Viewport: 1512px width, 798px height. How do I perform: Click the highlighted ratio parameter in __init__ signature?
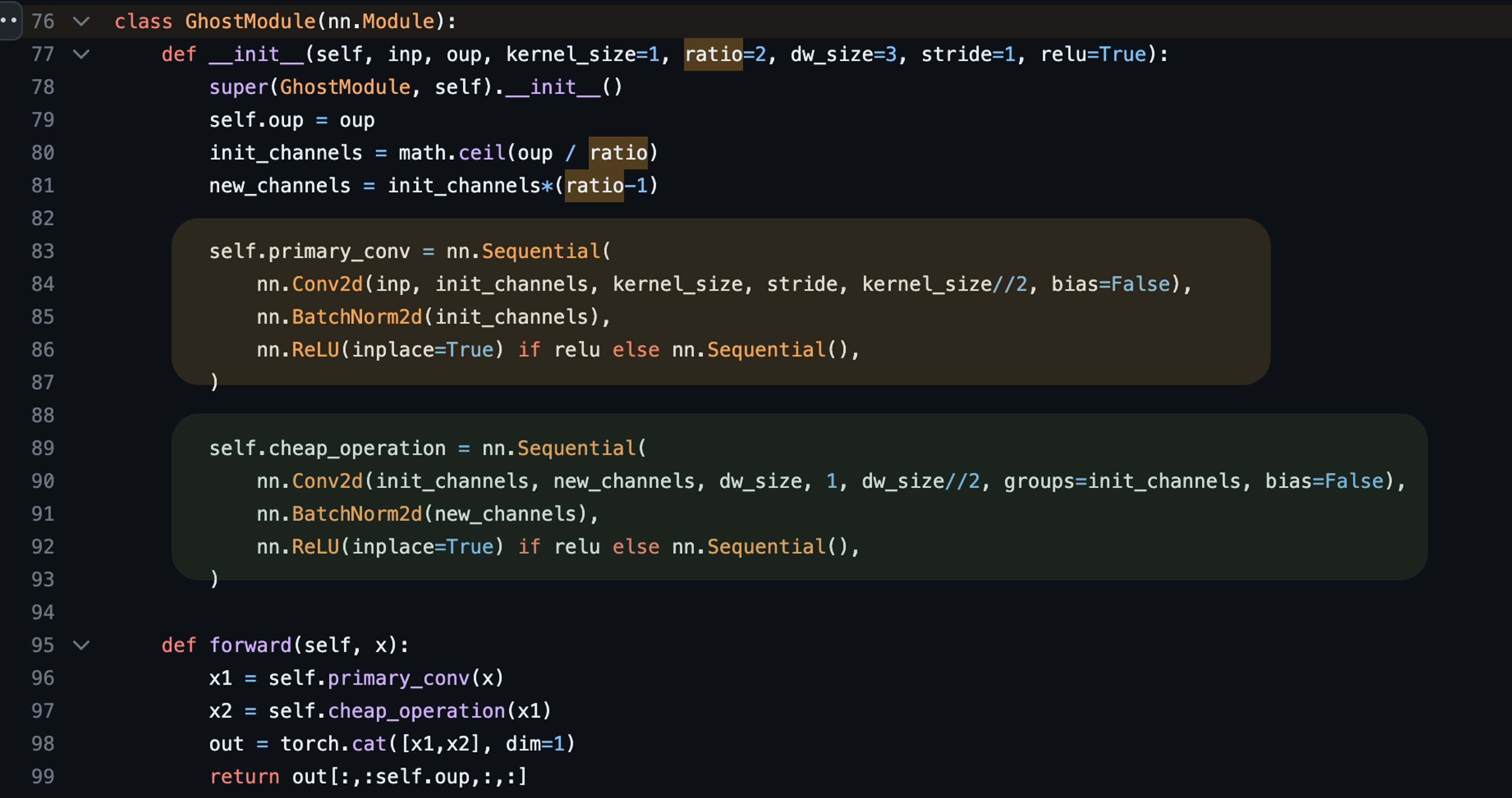(x=714, y=55)
